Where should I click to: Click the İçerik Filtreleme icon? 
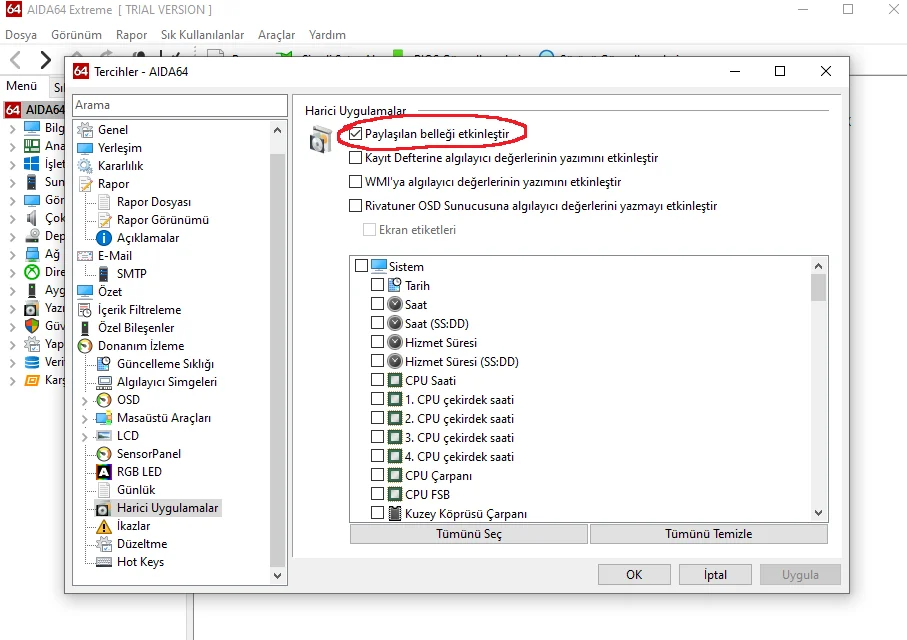85,310
